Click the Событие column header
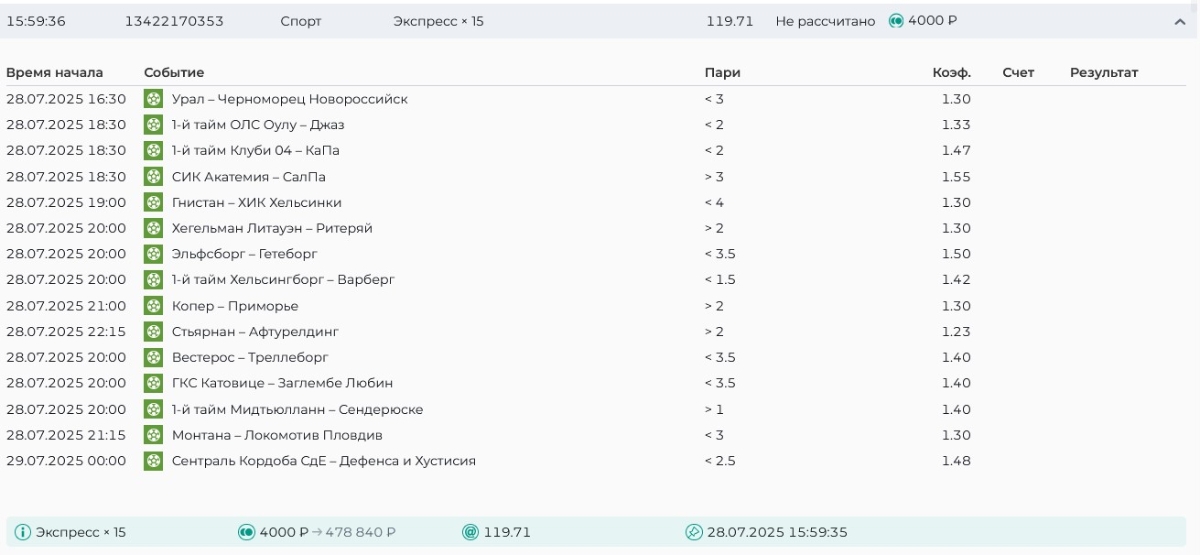The width and height of the screenshot is (1200, 555). point(174,73)
